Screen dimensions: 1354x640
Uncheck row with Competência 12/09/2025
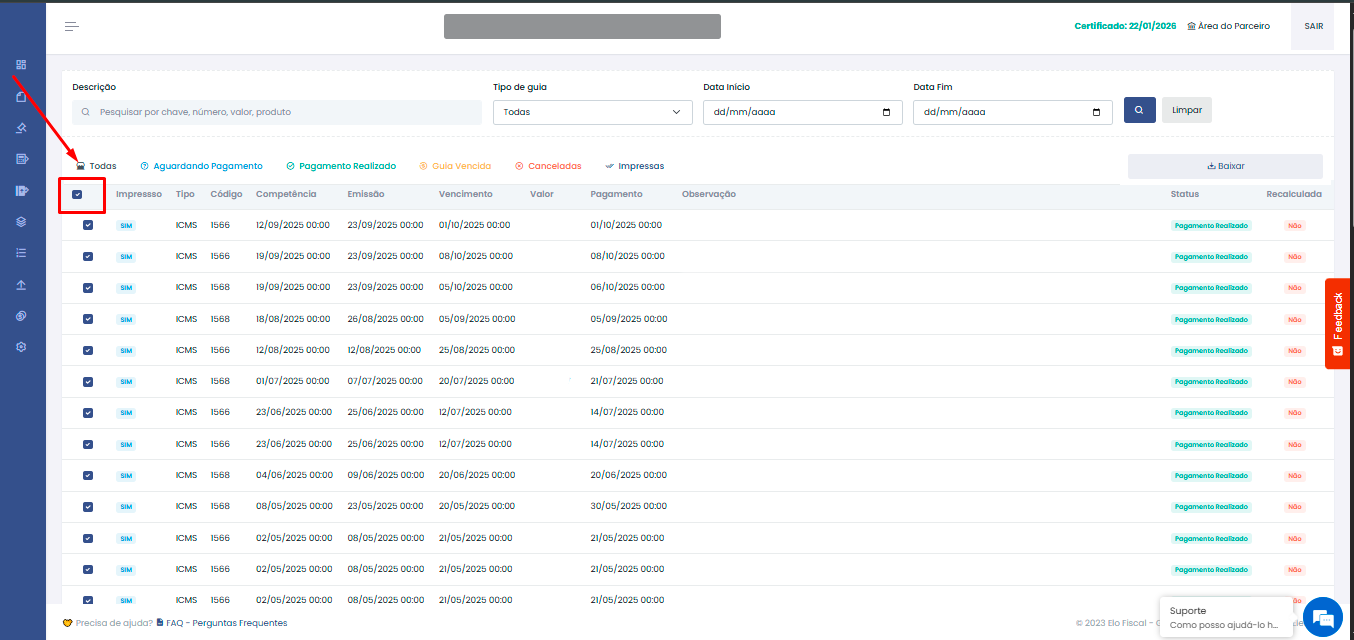[x=88, y=225]
